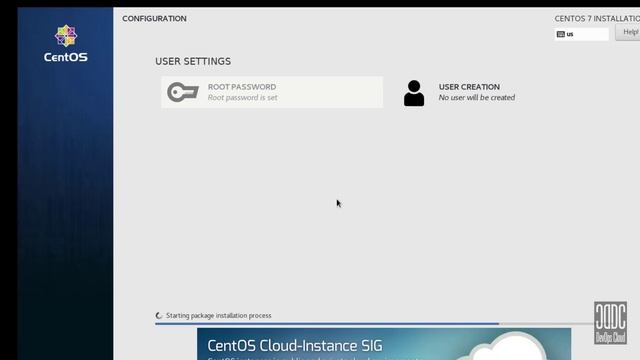The height and width of the screenshot is (360, 640).
Task: Click the CentOS logo in sidebar
Action: tap(66, 44)
